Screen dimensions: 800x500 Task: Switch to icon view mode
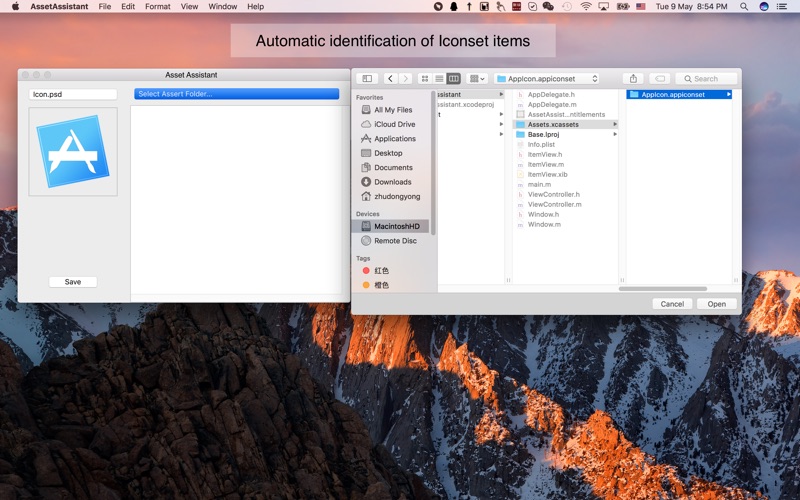tap(425, 78)
